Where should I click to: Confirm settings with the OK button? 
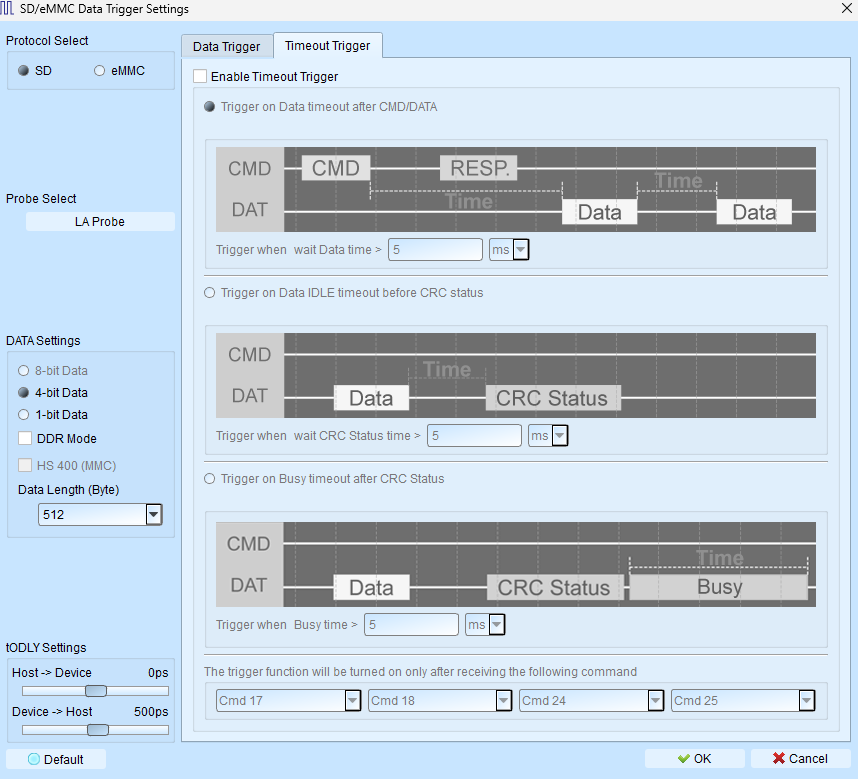(x=694, y=758)
